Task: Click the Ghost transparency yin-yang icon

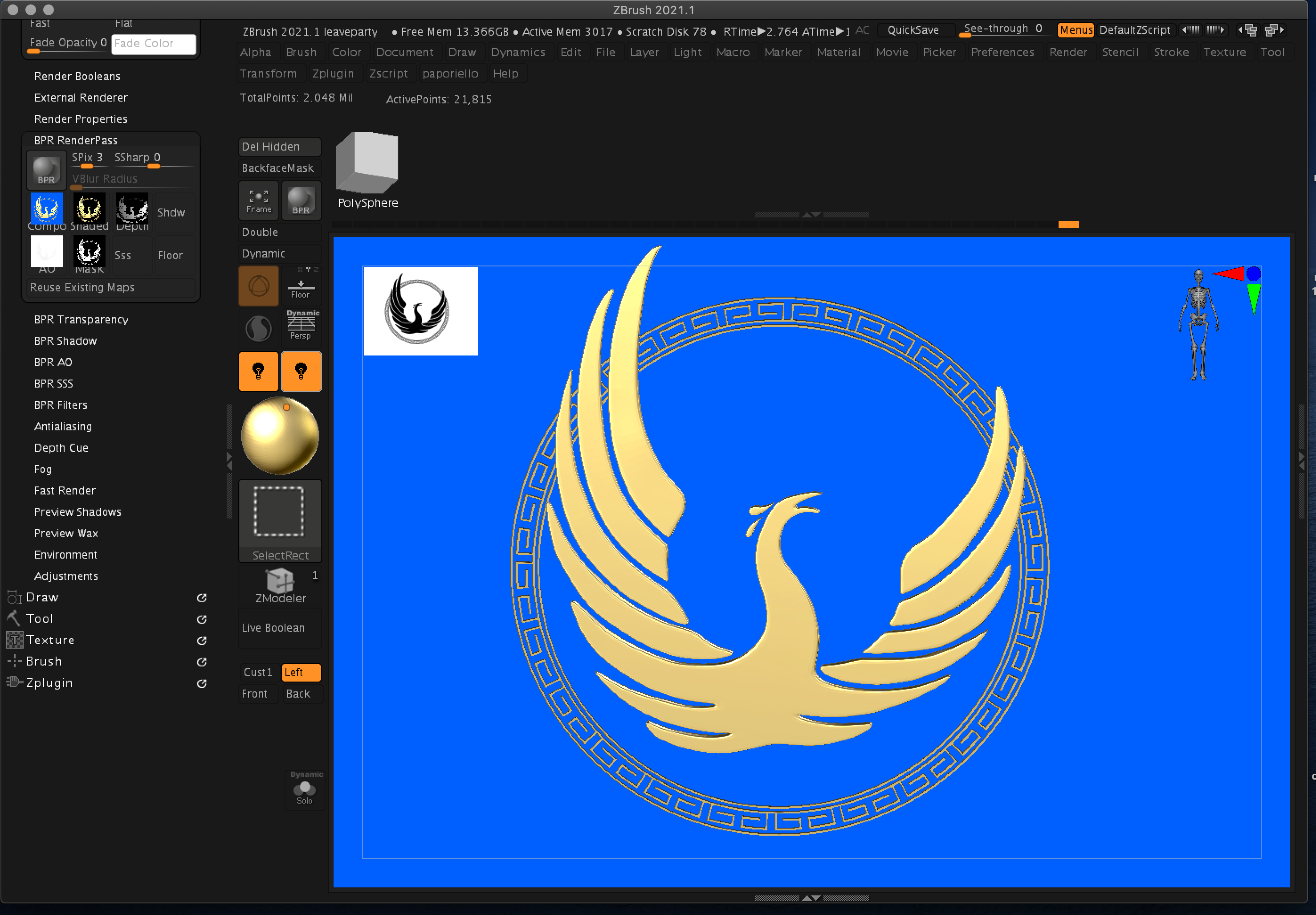Action: pyautogui.click(x=258, y=328)
